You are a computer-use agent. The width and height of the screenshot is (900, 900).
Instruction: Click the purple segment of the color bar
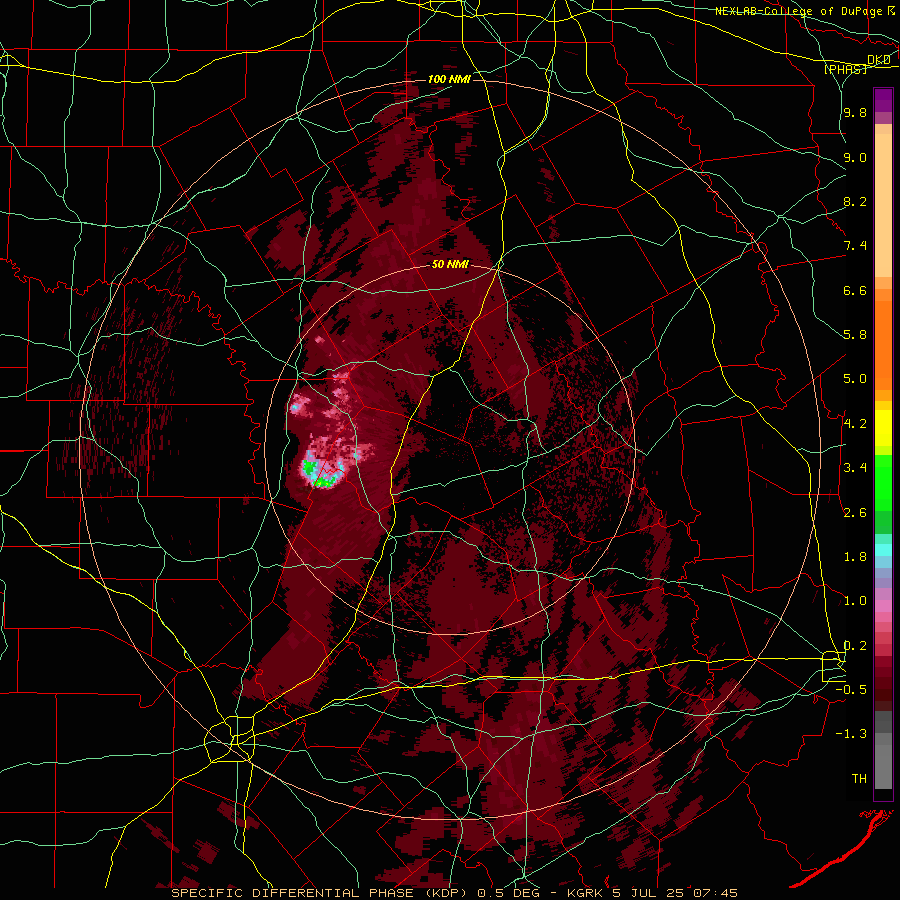click(x=883, y=100)
